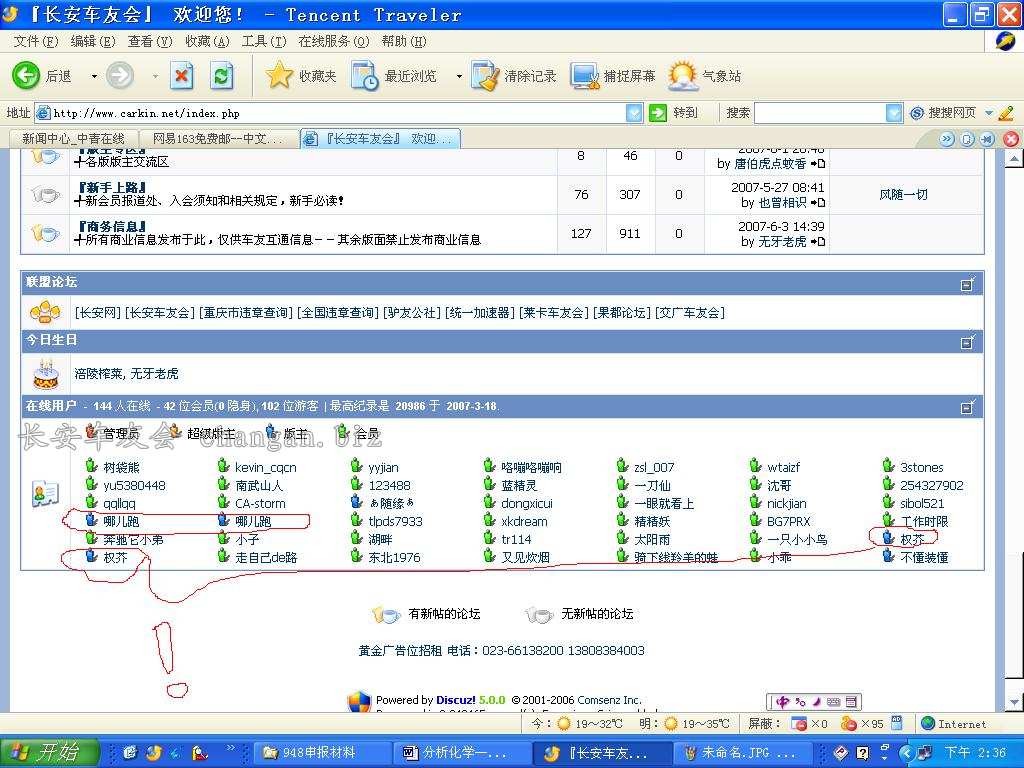This screenshot has height=768, width=1024.
Task: Open the 文件(F) menu
Action: [x=36, y=41]
